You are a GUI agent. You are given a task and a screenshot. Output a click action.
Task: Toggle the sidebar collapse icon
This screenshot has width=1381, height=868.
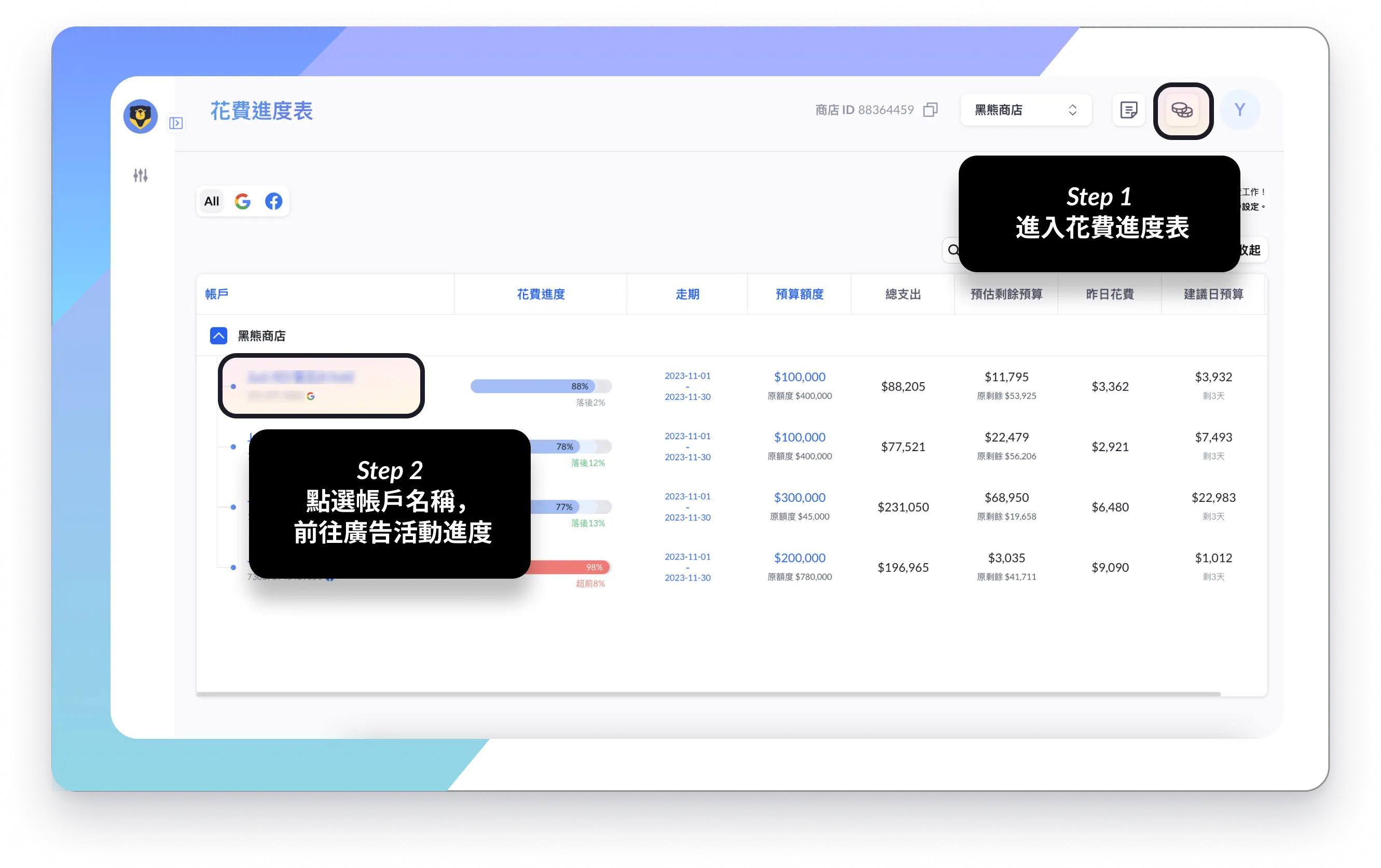176,123
